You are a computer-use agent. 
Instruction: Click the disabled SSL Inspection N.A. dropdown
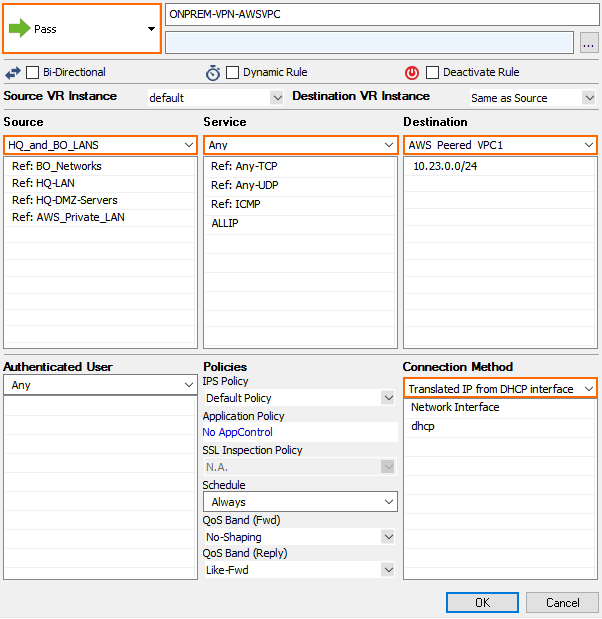[x=300, y=467]
